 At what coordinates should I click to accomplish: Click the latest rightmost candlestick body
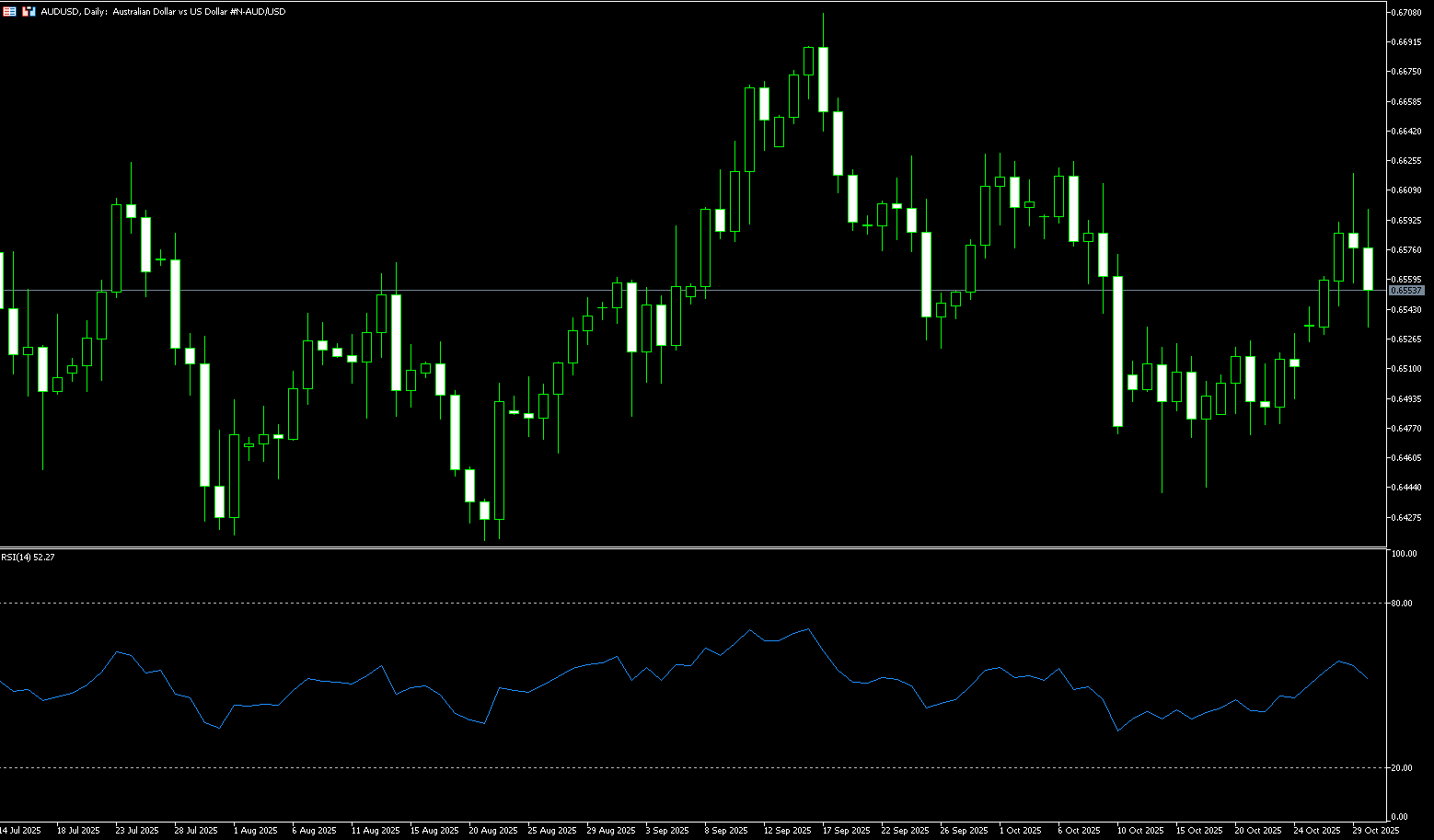[x=1368, y=269]
